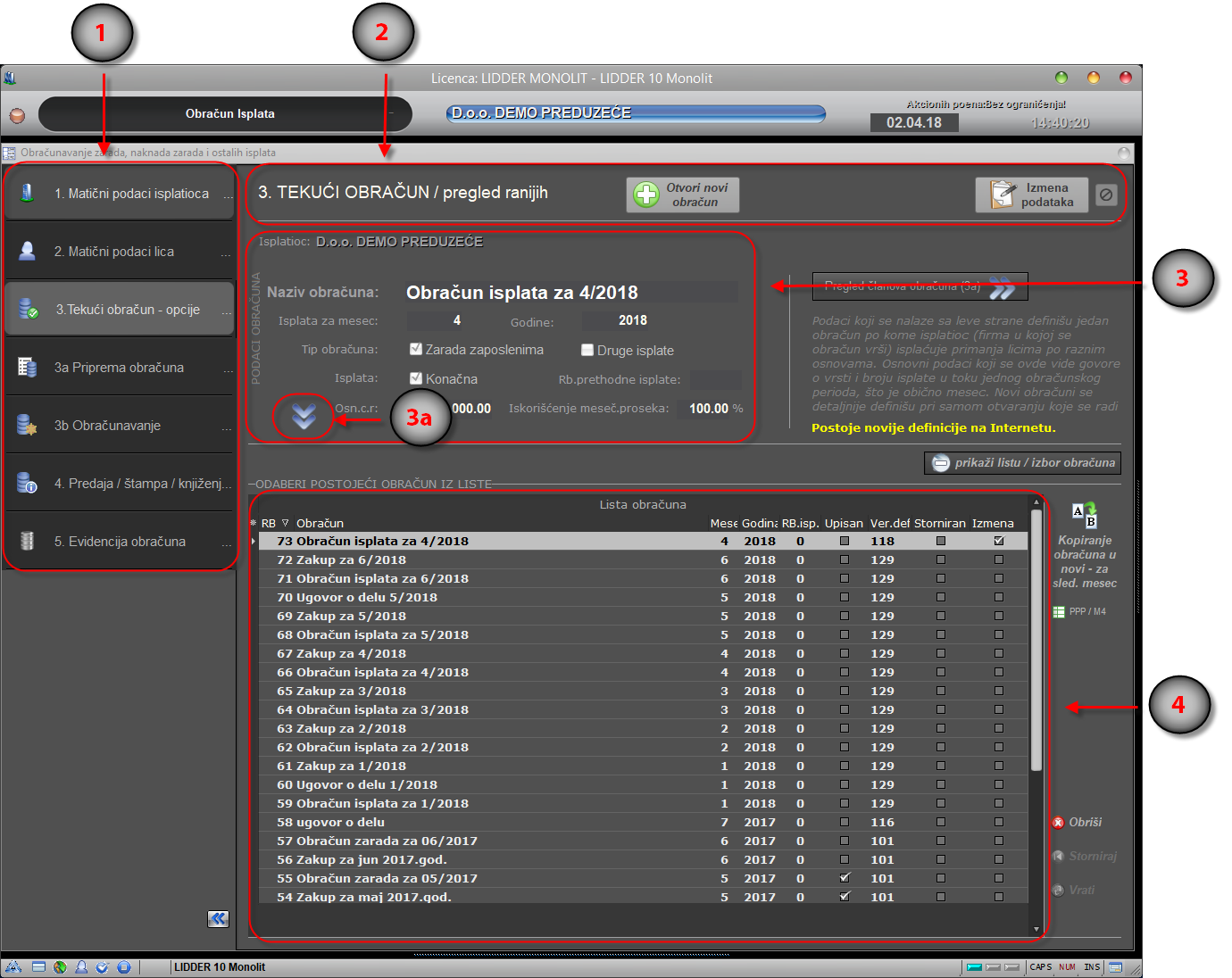The width and height of the screenshot is (1232, 978).
Task: Click the list scrollbar down arrow
Action: click(1036, 929)
